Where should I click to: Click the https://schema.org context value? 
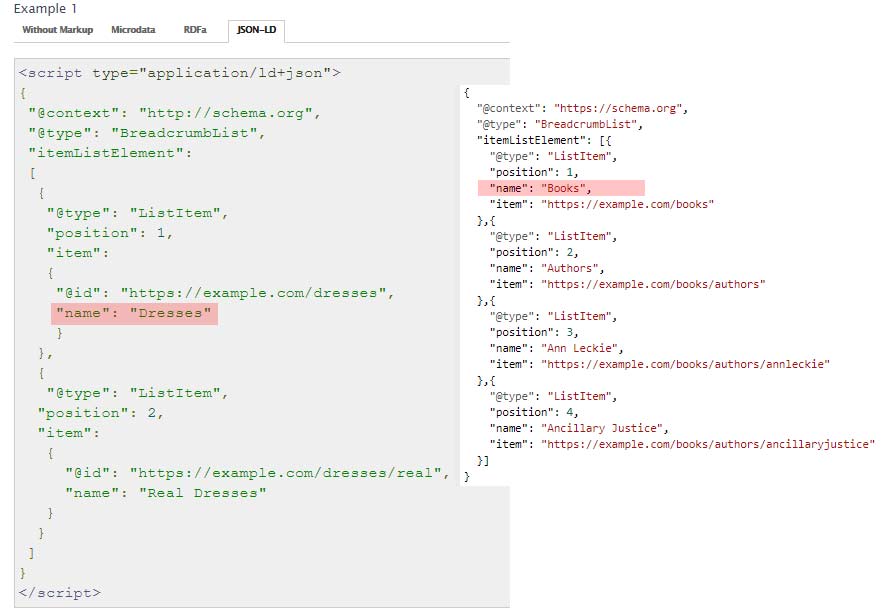coord(621,108)
